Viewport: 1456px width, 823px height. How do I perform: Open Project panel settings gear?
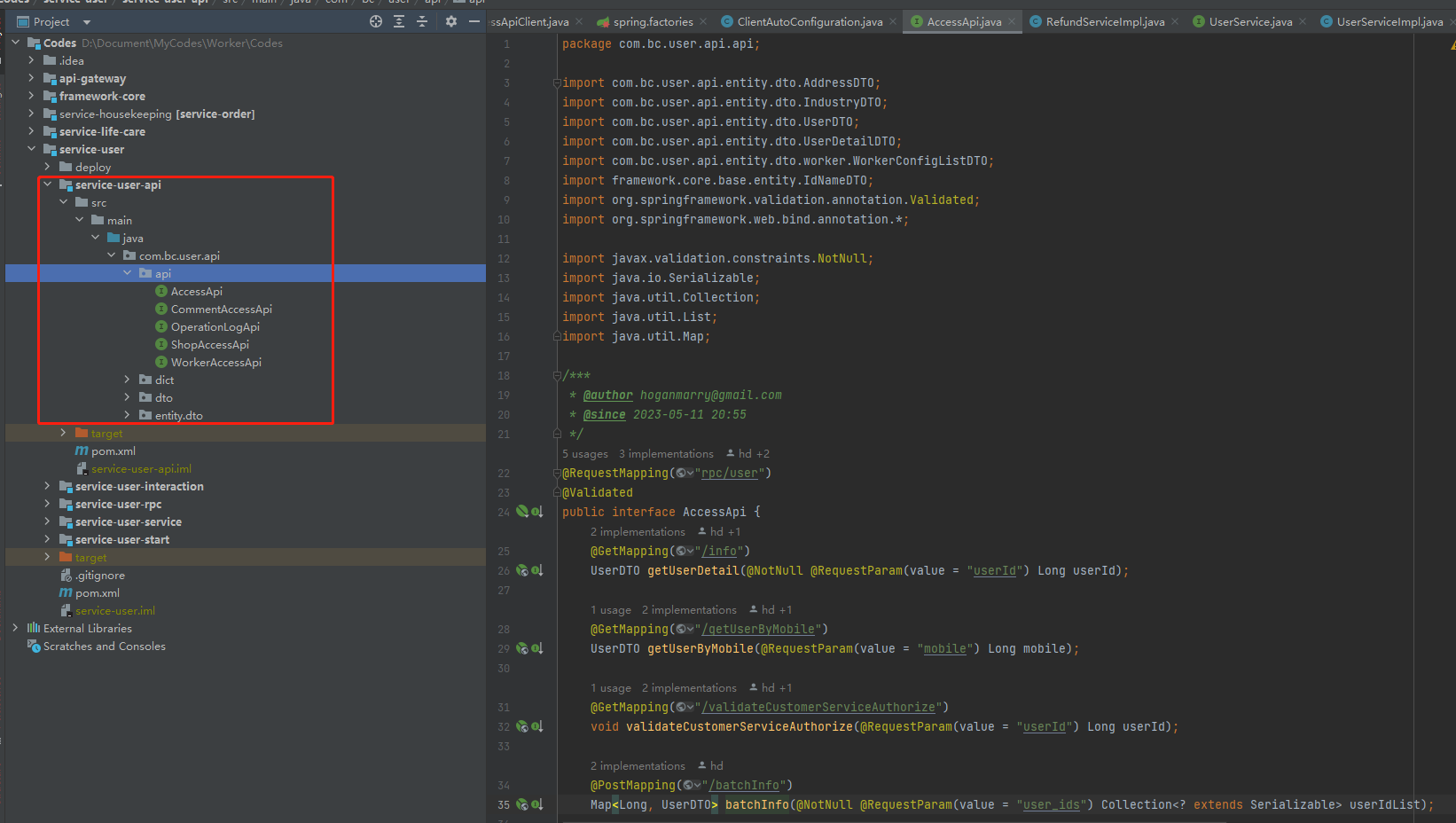coord(451,21)
